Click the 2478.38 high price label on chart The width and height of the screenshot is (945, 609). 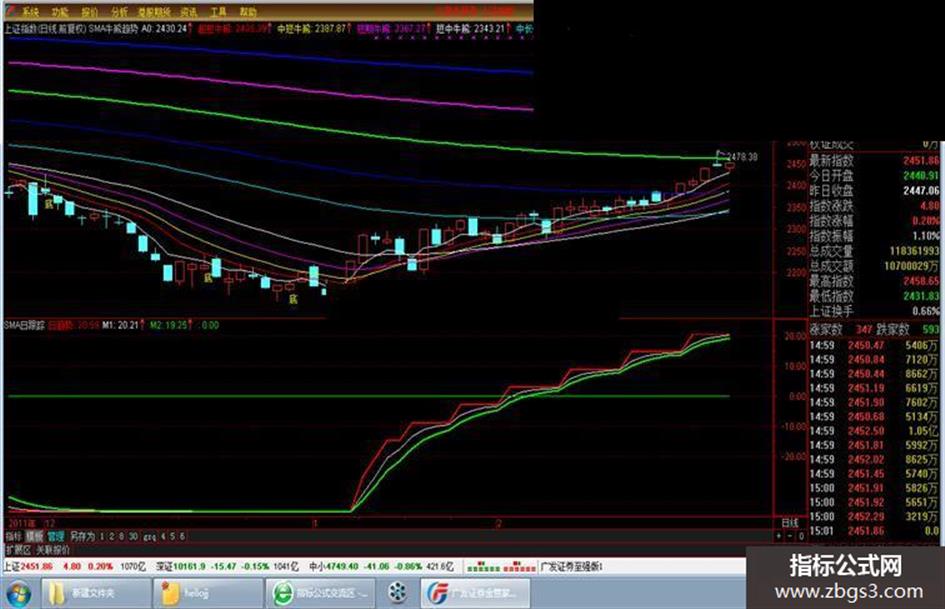[x=742, y=157]
